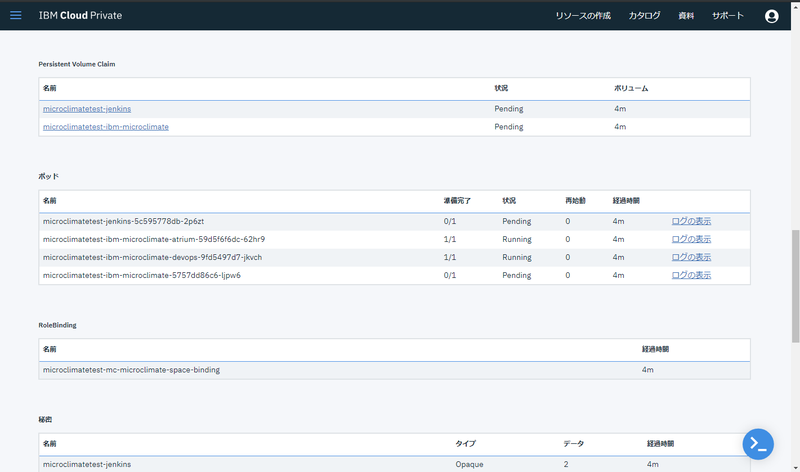Screen dimensions: 800x472
Task: Click Persistent Volume Claim section heading
Action: point(77,64)
